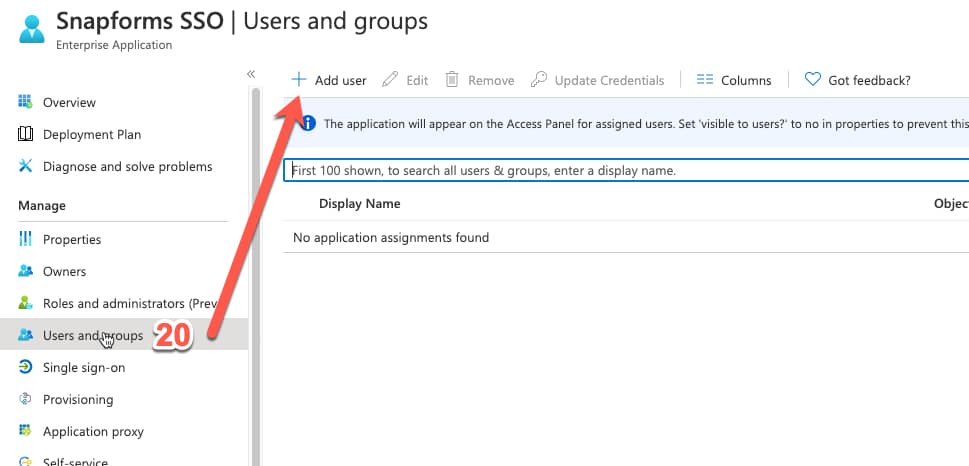
Task: Sort by Display Name column header
Action: (x=359, y=203)
